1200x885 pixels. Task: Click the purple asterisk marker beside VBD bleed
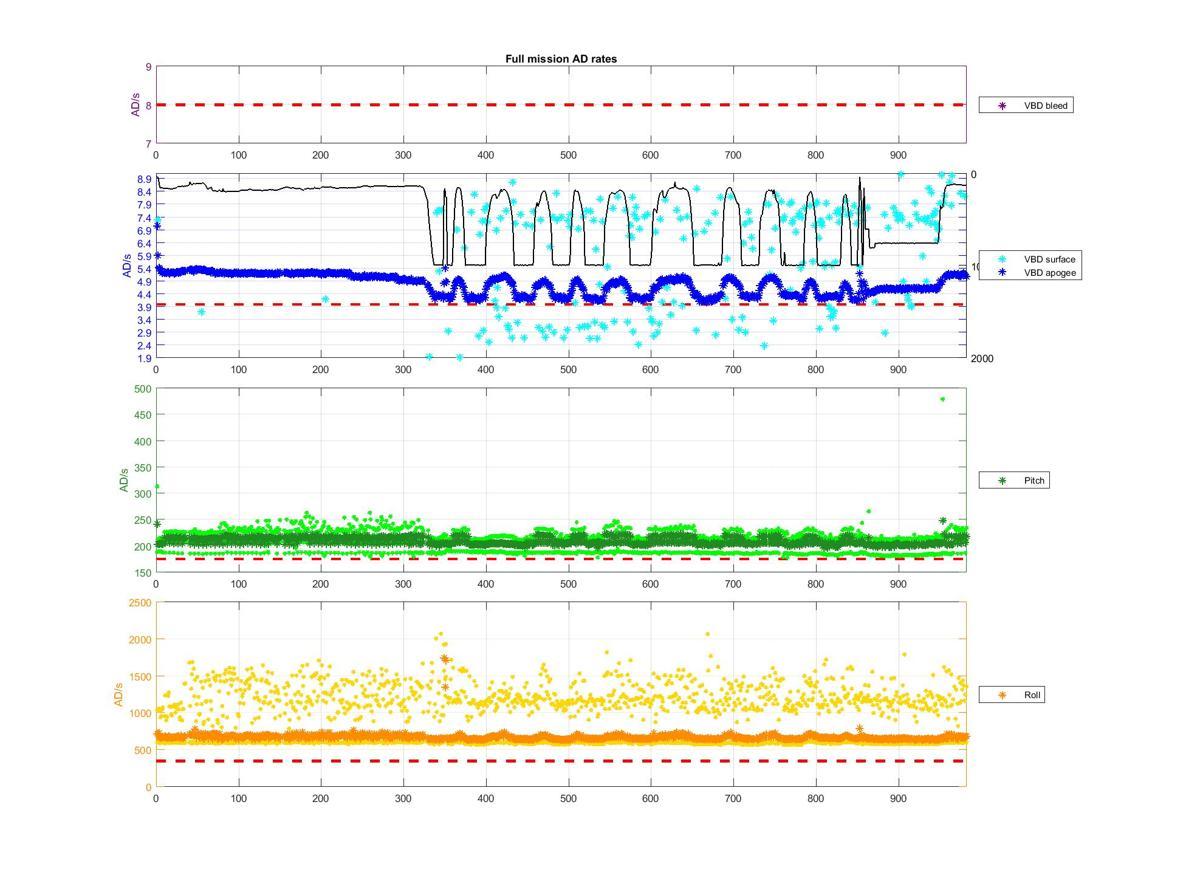1001,105
